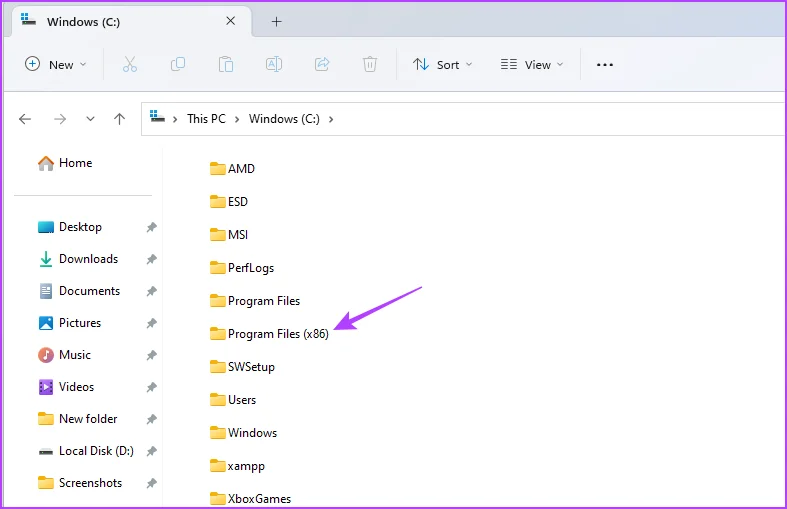Click the pin icon next to Local Disk (D:)
Image resolution: width=787 pixels, height=509 pixels.
pos(152,451)
